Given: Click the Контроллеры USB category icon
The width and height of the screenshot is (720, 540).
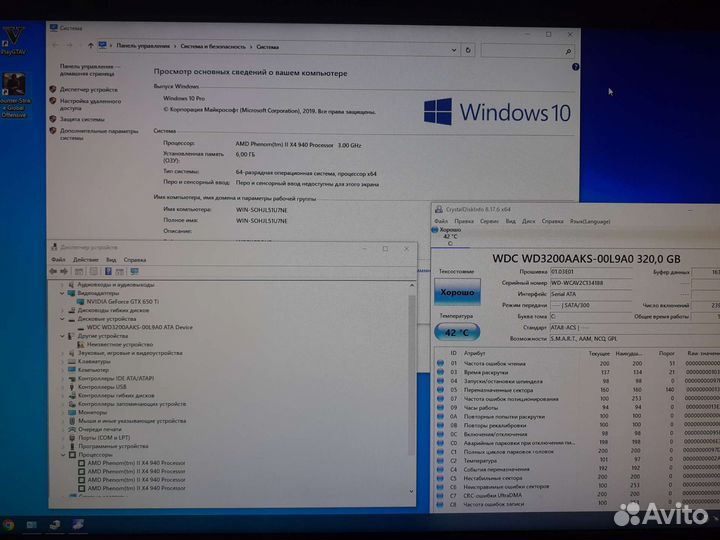Looking at the screenshot, I should (72, 387).
